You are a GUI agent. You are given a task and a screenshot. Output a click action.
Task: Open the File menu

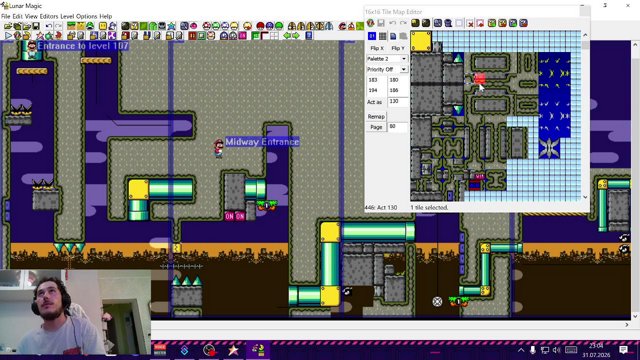pyautogui.click(x=6, y=16)
